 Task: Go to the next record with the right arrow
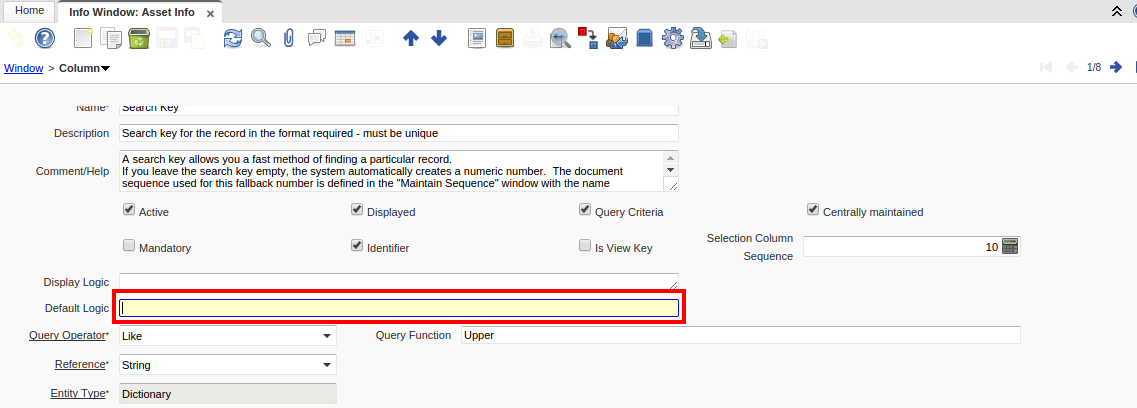(x=1115, y=67)
